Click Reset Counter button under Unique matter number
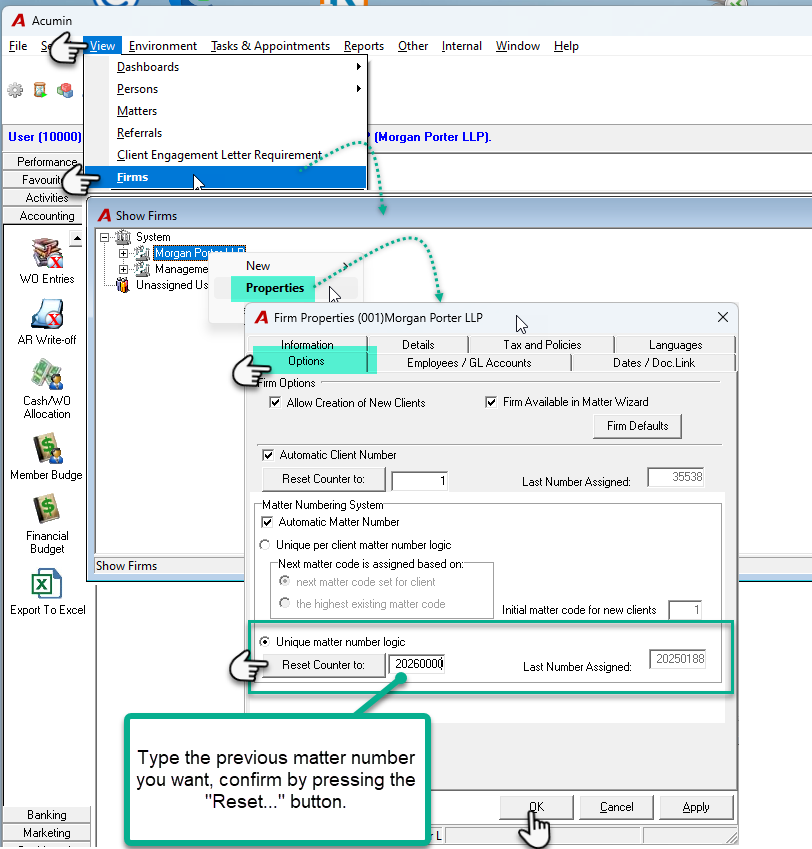This screenshot has width=812, height=849. (323, 665)
